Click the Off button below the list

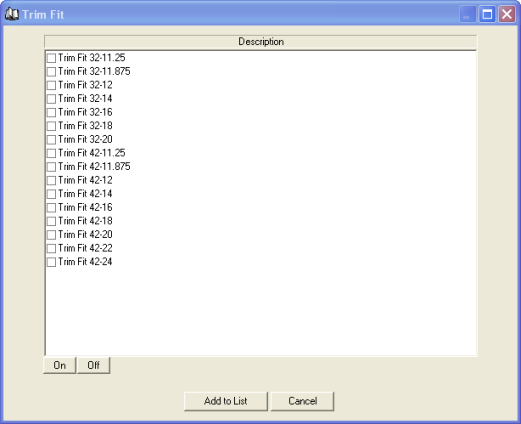click(93, 365)
